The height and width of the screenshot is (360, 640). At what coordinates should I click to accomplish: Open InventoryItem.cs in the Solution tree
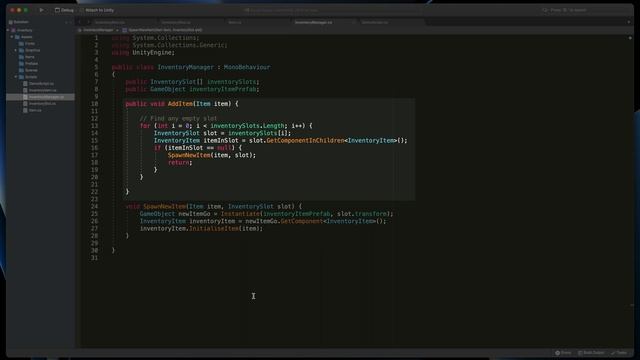coord(43,90)
